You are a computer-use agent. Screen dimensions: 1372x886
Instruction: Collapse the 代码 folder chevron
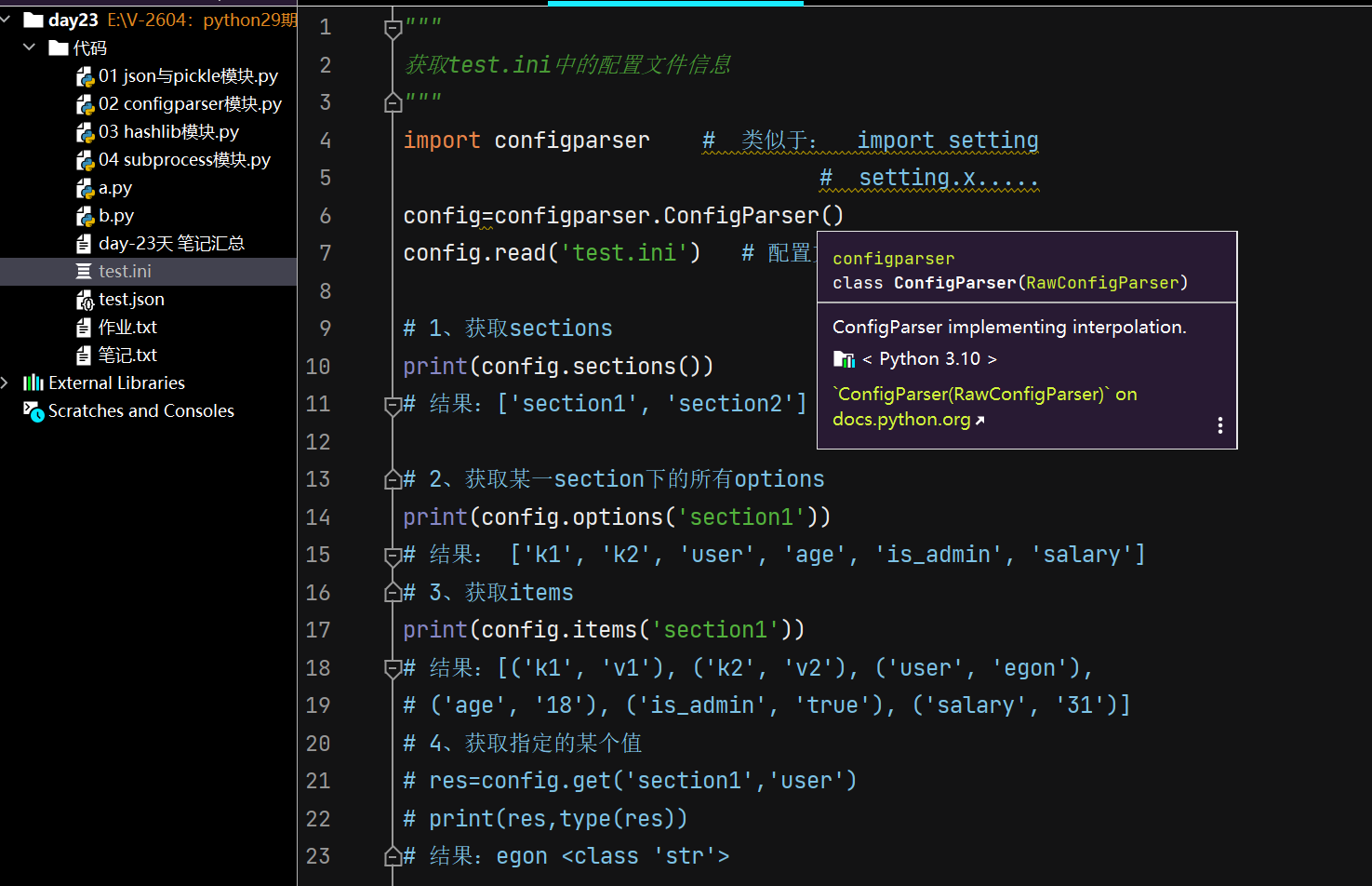pos(30,47)
